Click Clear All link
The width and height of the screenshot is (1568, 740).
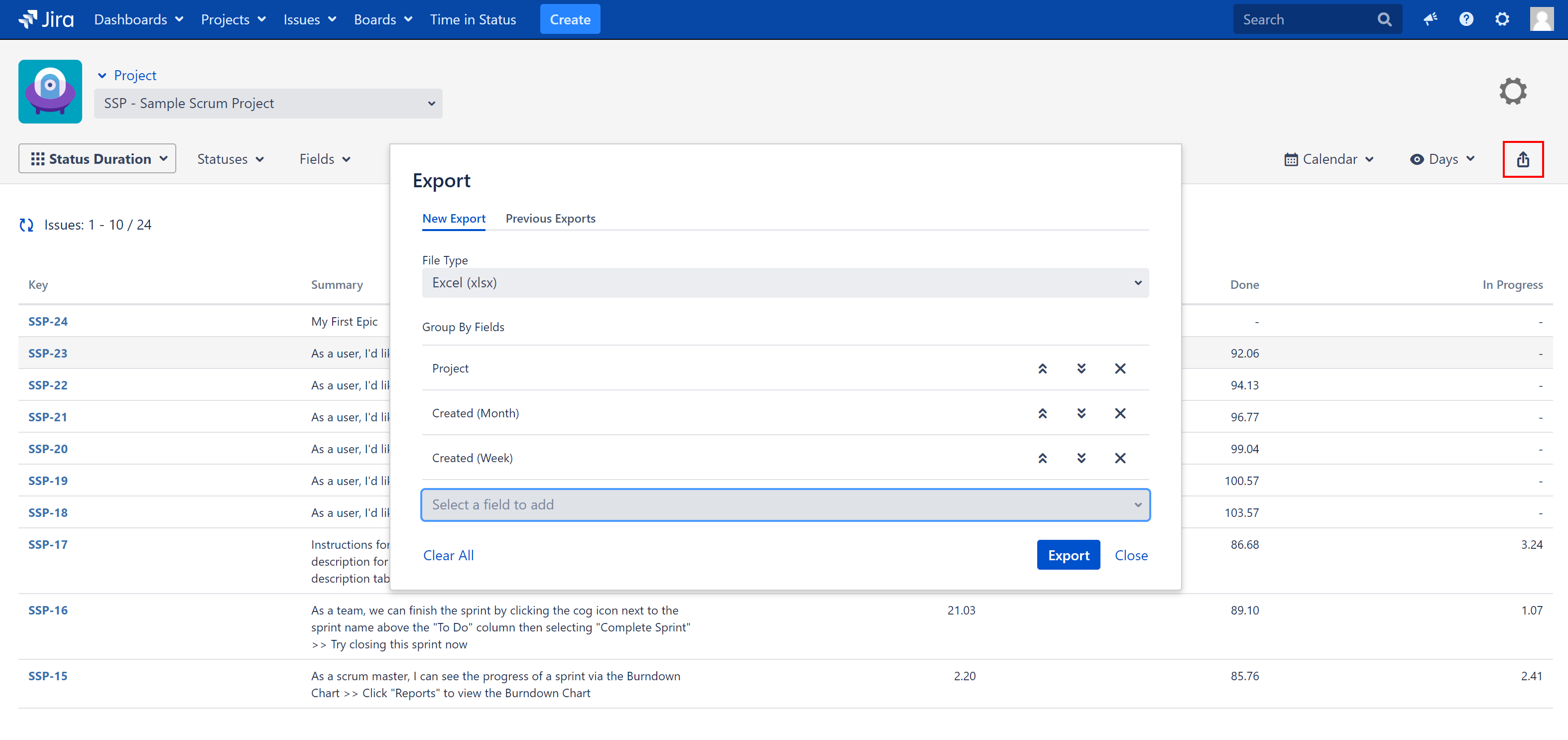coord(448,555)
